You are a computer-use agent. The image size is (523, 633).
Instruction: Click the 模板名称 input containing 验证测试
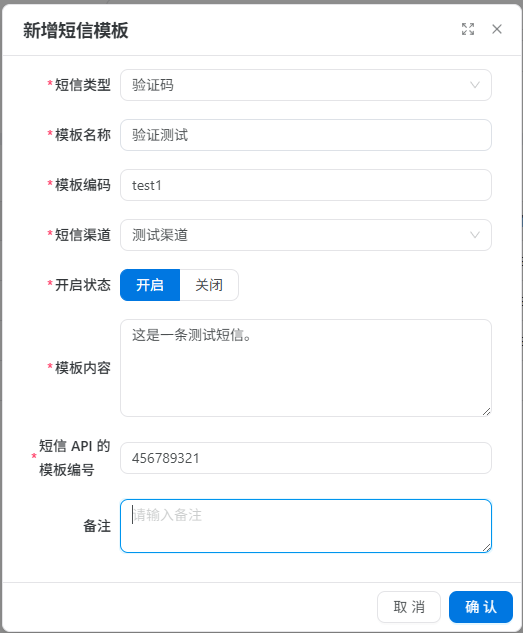click(x=305, y=135)
